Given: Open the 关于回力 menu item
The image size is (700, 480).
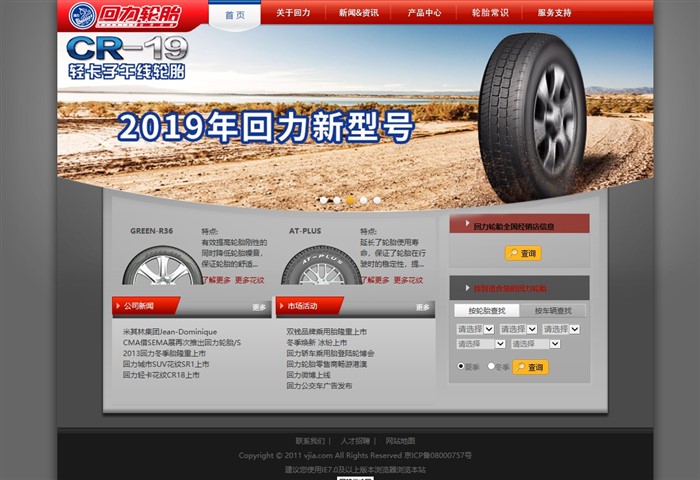Looking at the screenshot, I should (293, 13).
